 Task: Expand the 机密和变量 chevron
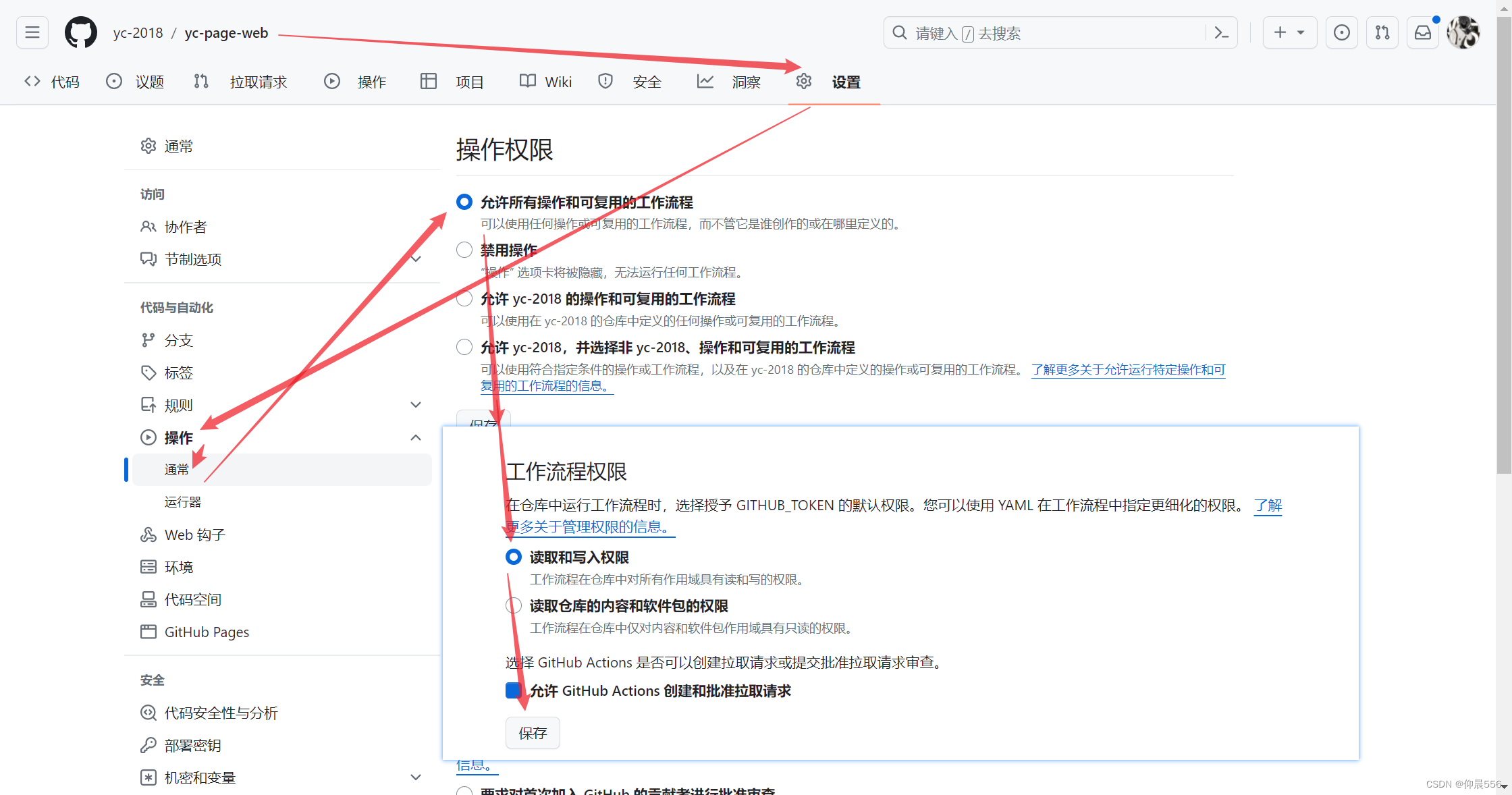416,777
